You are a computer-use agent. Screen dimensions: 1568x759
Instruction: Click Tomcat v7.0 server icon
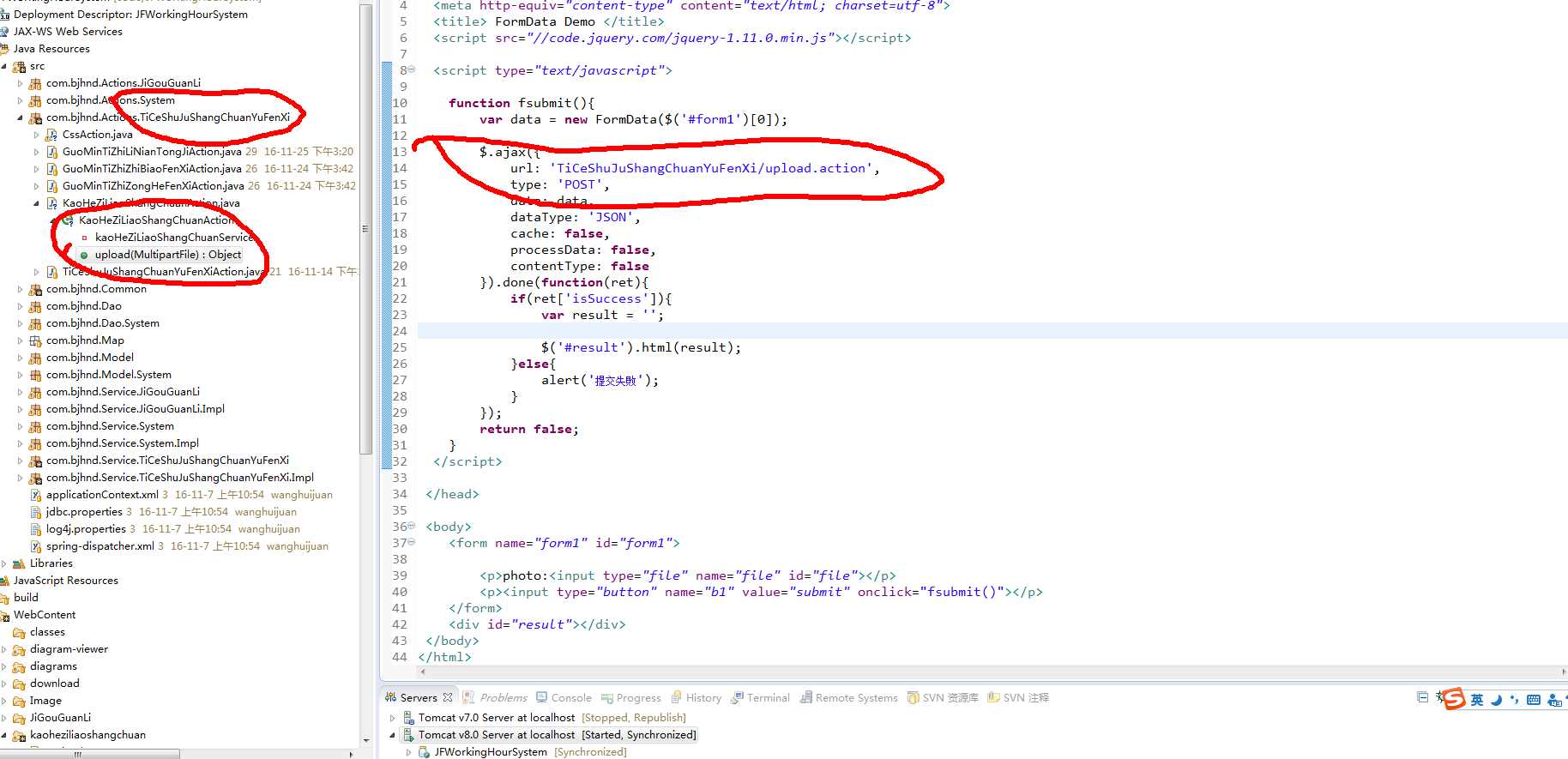(408, 718)
